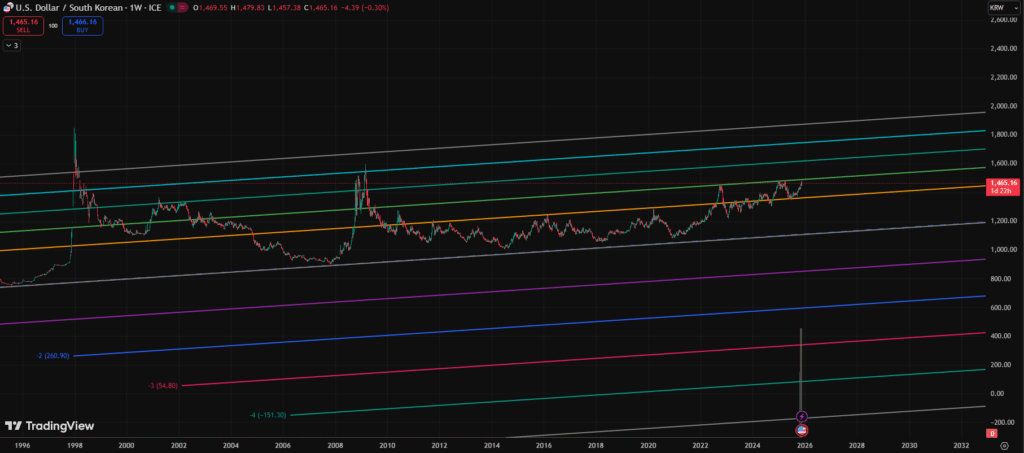Open the US flag economic event marker
Image resolution: width=1024 pixels, height=453 pixels.
click(802, 430)
